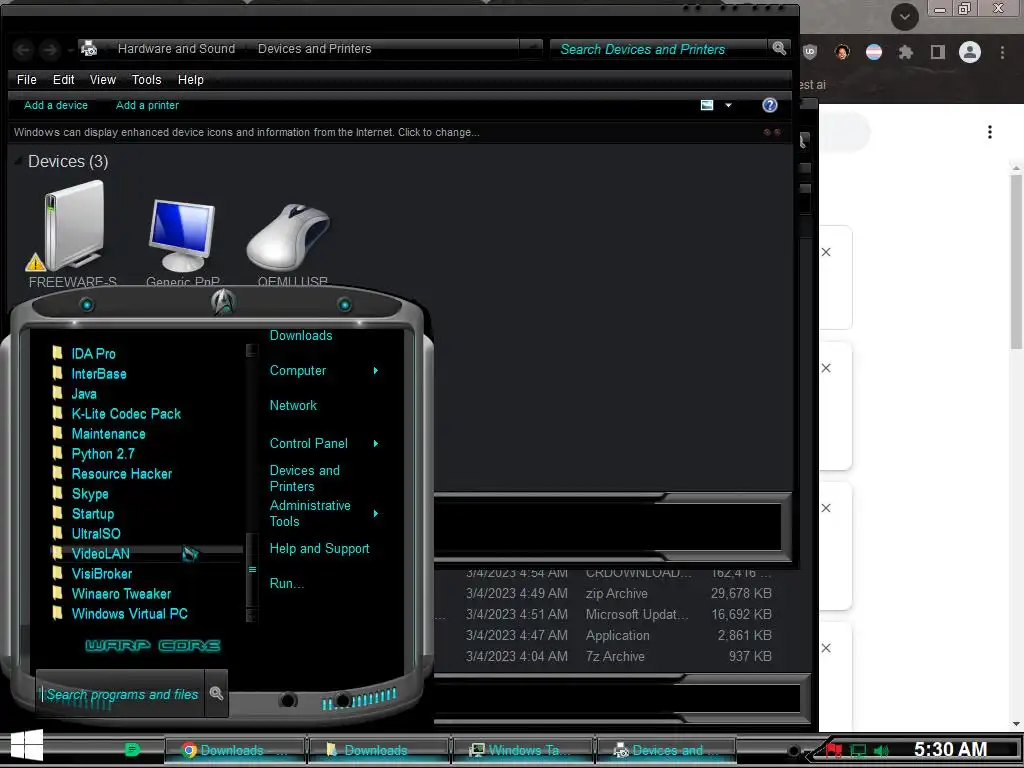The width and height of the screenshot is (1024, 768).
Task: Open K-Lite Codec Pack folder
Action: click(126, 413)
